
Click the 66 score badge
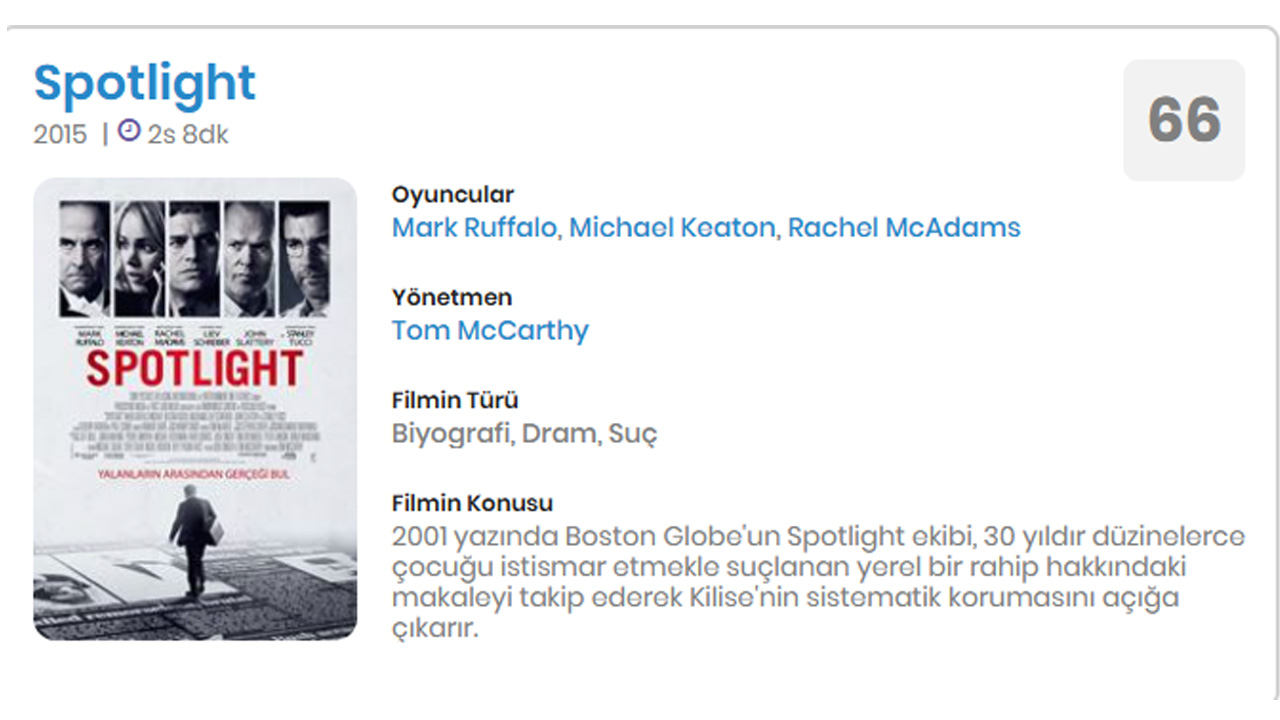[x=1184, y=120]
